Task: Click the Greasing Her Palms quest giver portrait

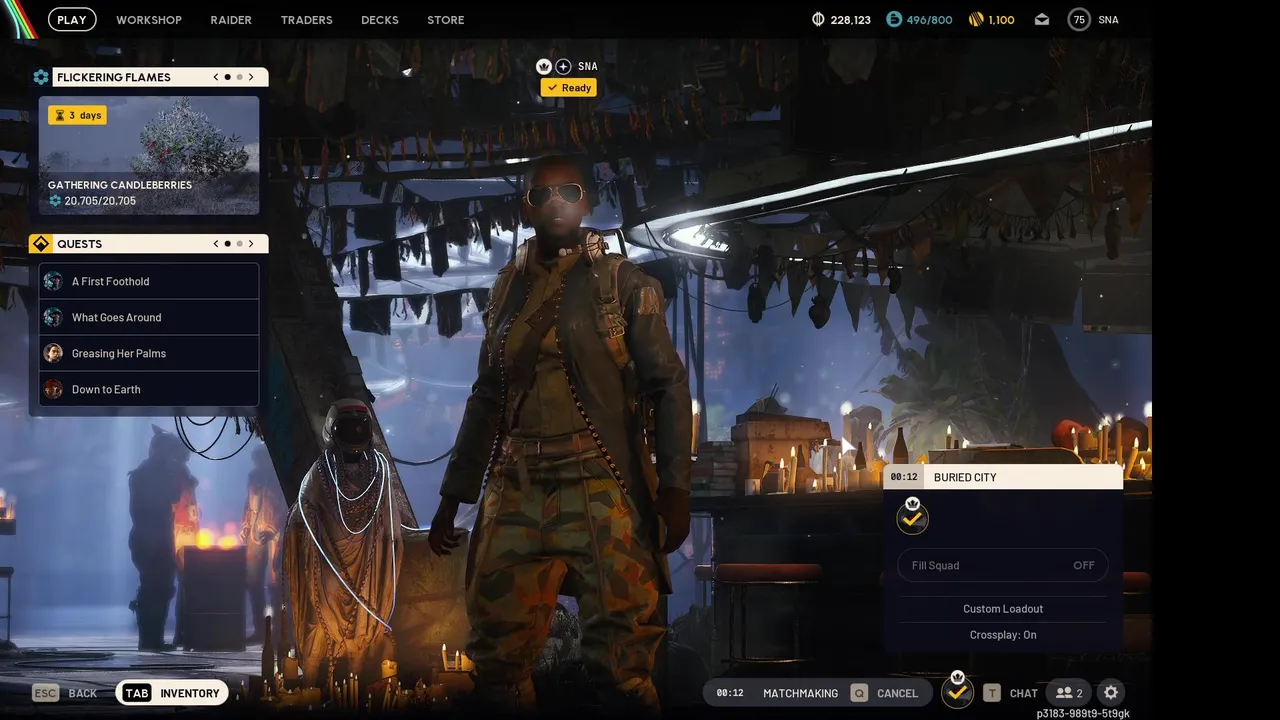Action: tap(53, 354)
